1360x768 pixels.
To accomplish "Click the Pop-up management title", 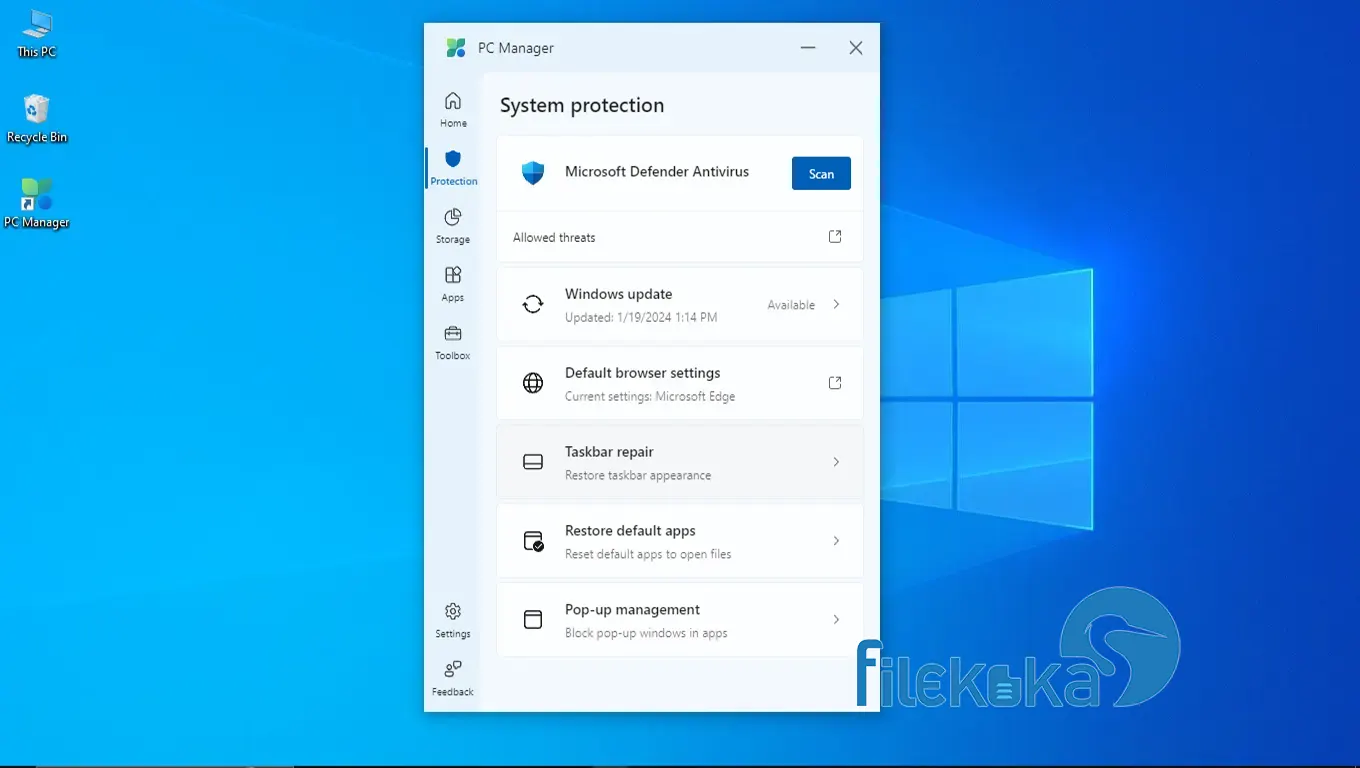I will [x=632, y=610].
